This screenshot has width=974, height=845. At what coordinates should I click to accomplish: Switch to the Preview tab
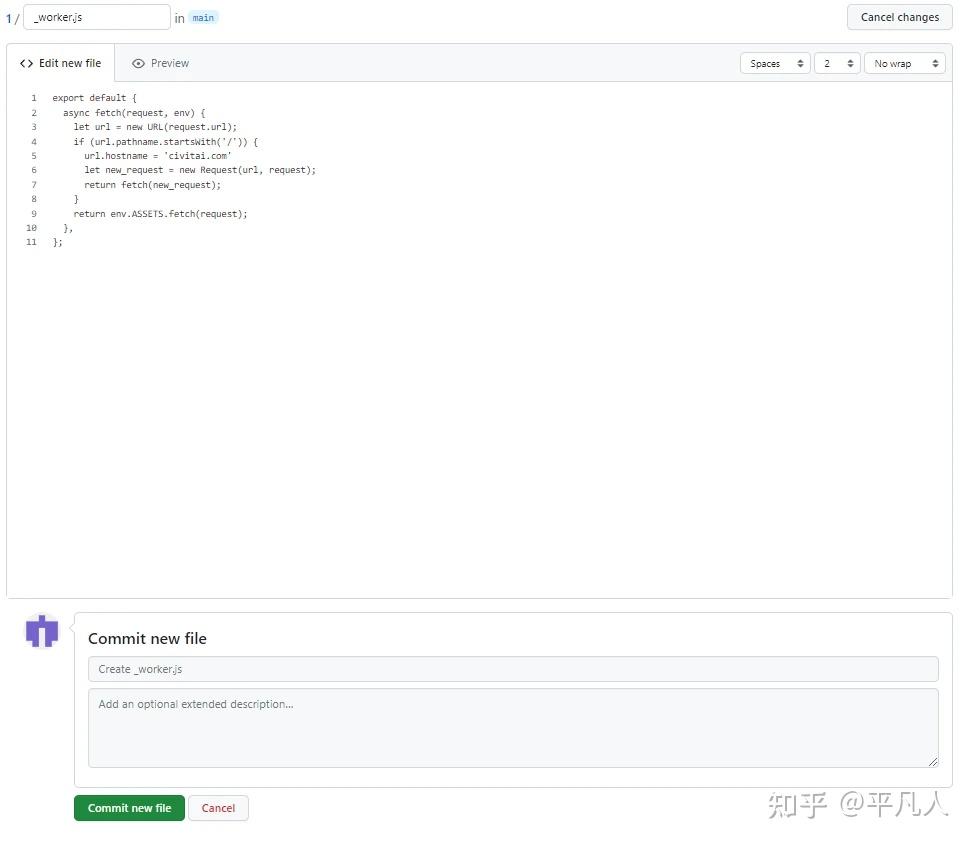169,63
